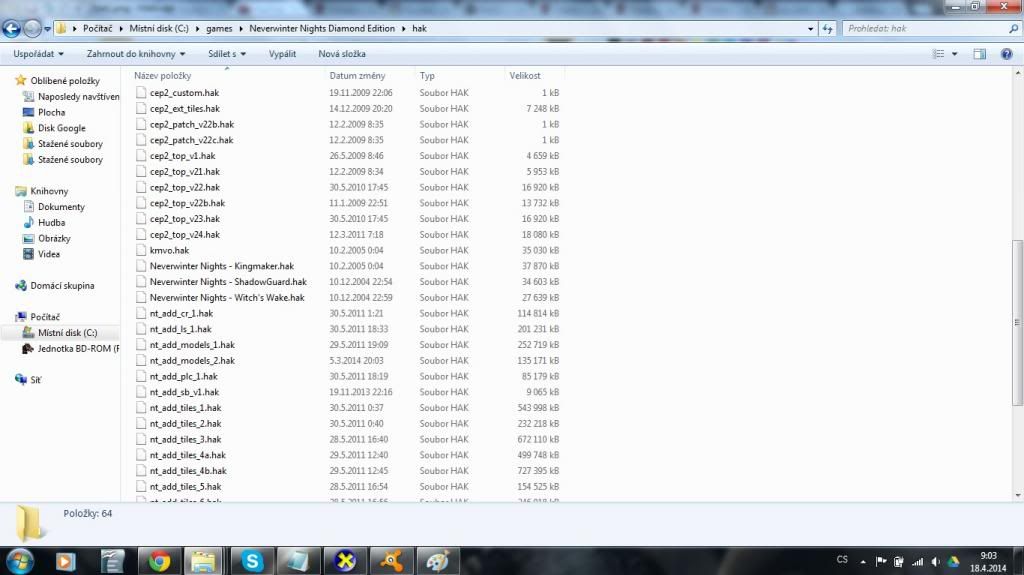Select Místní disk (C:) in the breadcrumb
The width and height of the screenshot is (1024, 575).
(x=159, y=29)
